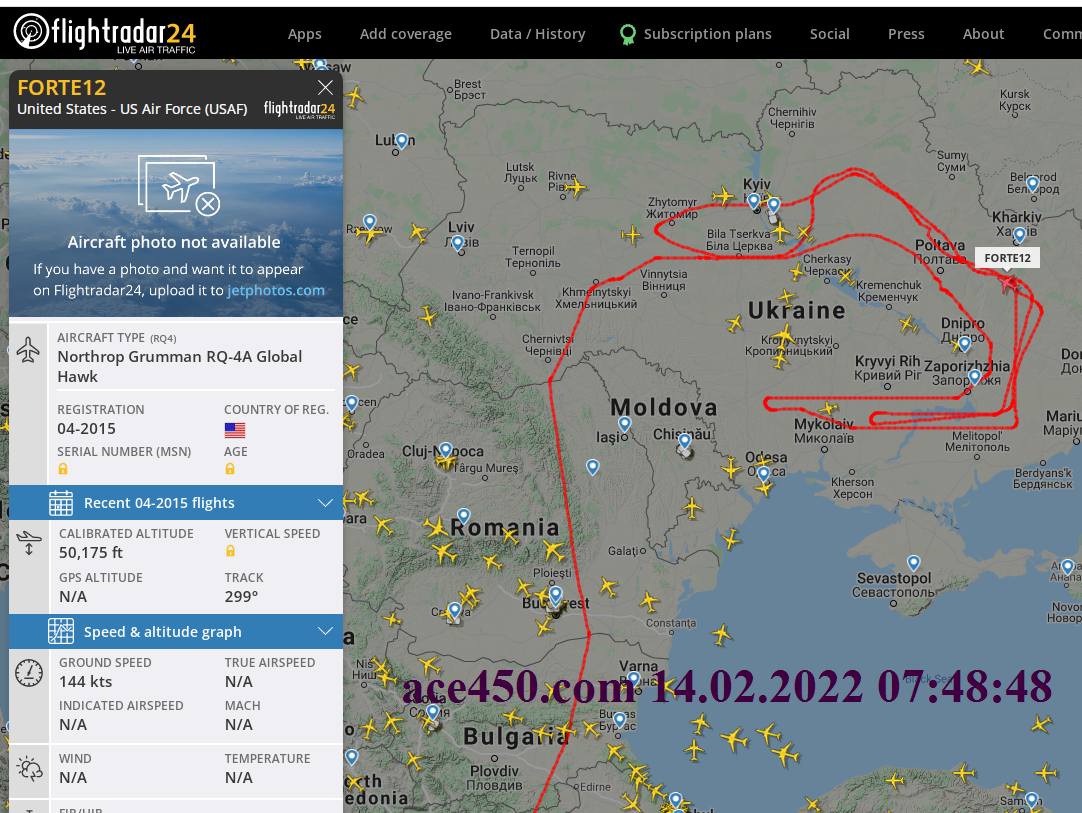Open the Apps menu

tap(304, 34)
